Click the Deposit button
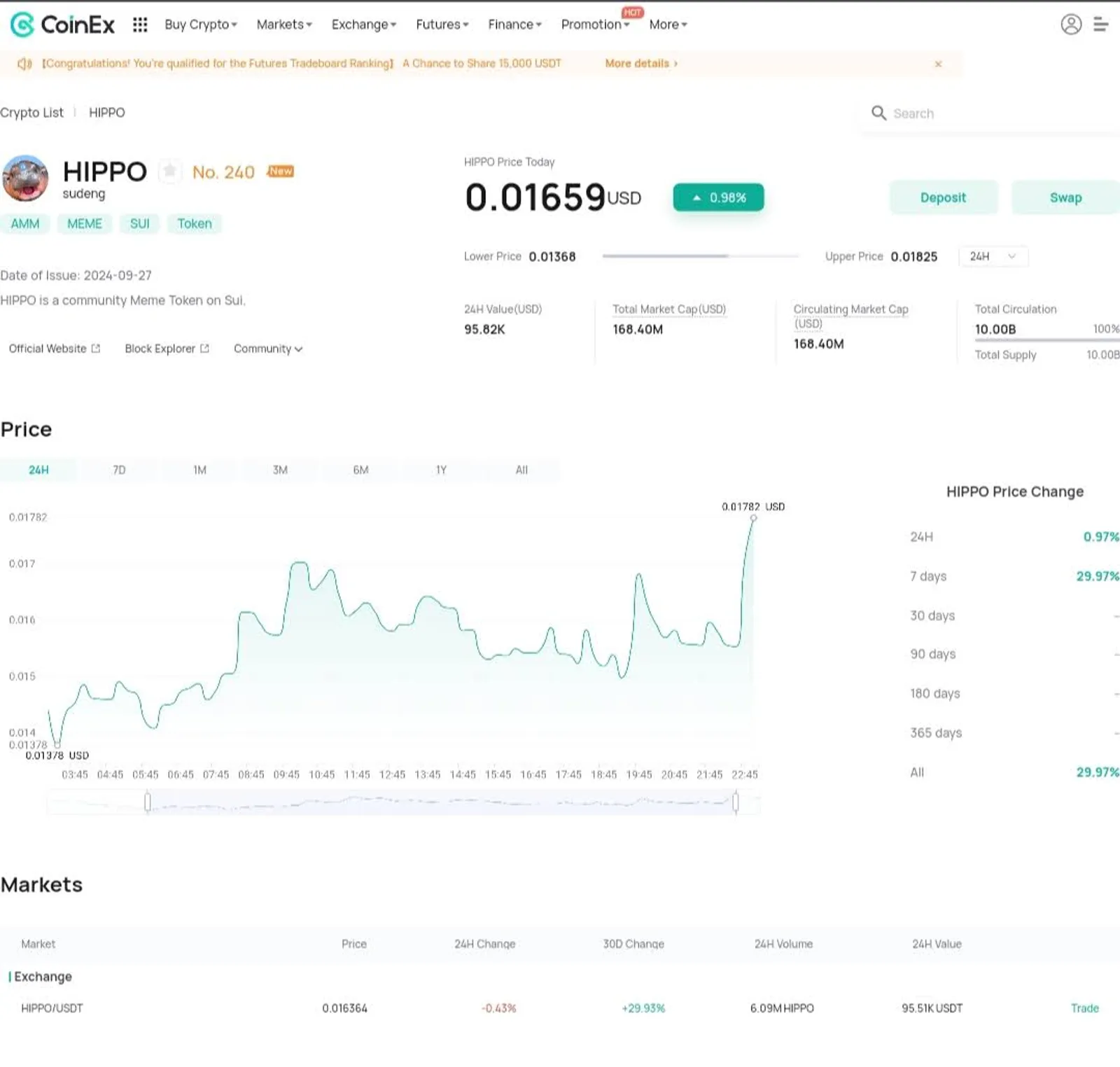This screenshot has width=1120, height=1067. (x=943, y=197)
